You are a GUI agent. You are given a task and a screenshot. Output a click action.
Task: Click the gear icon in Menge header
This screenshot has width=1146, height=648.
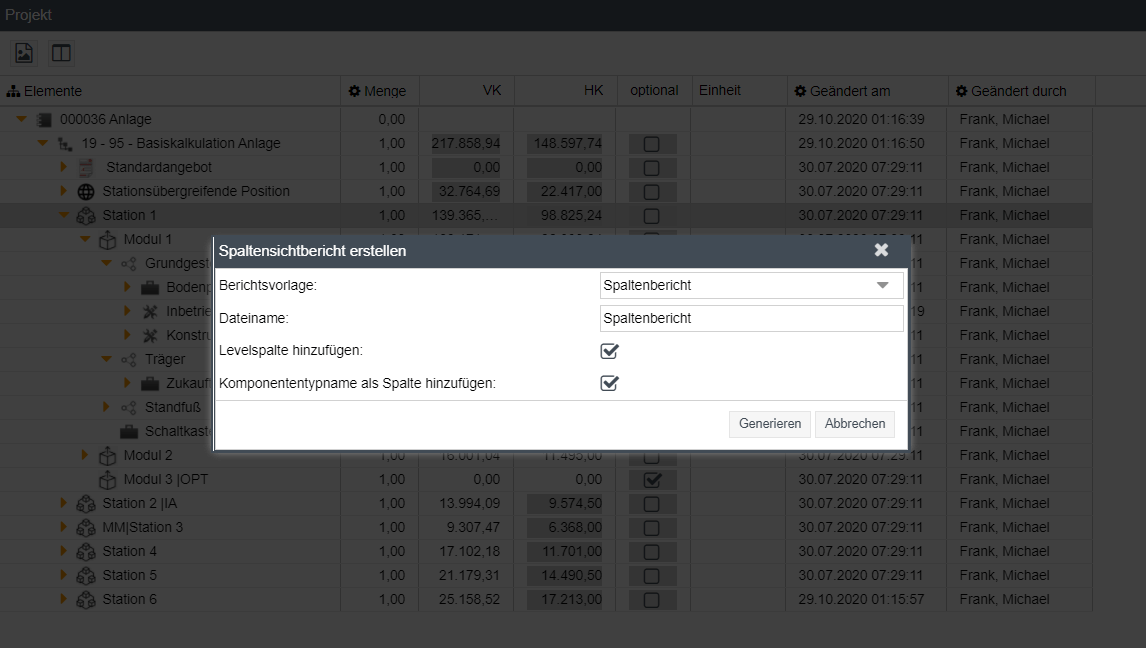coord(354,91)
